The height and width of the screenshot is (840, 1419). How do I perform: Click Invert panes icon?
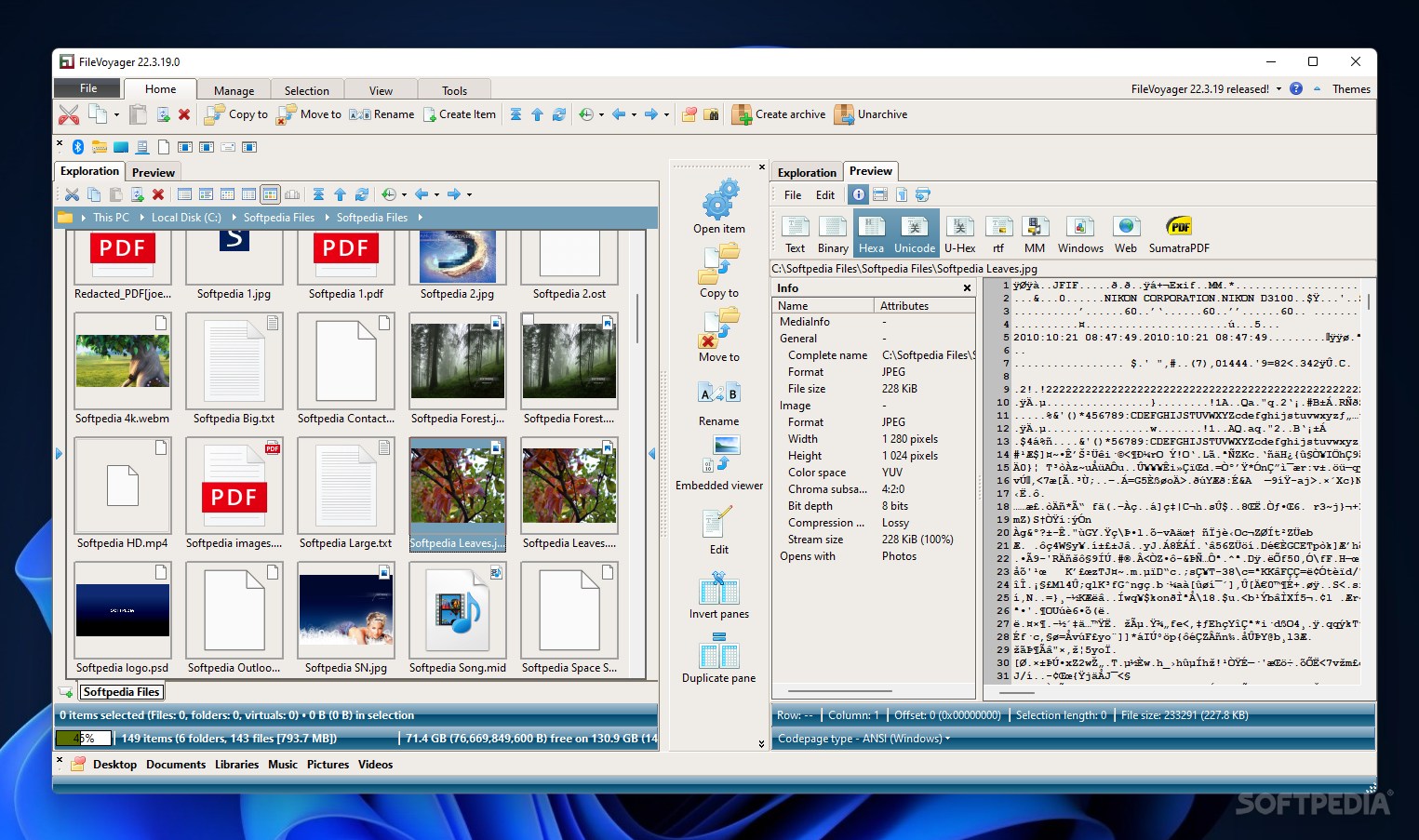coord(719,590)
